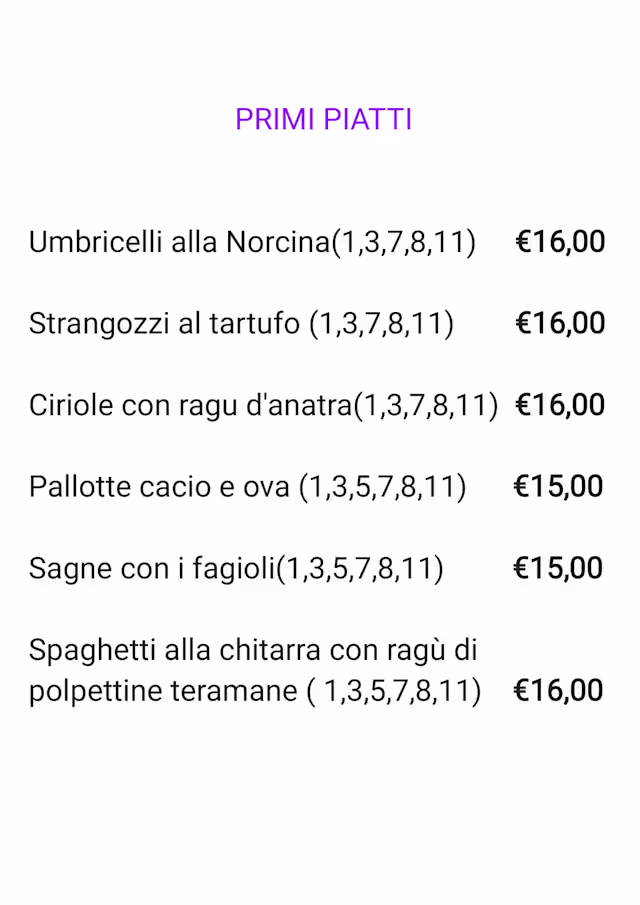
Task: Click allergen list next to Strangozzi al tartufo
Action: 381,324
